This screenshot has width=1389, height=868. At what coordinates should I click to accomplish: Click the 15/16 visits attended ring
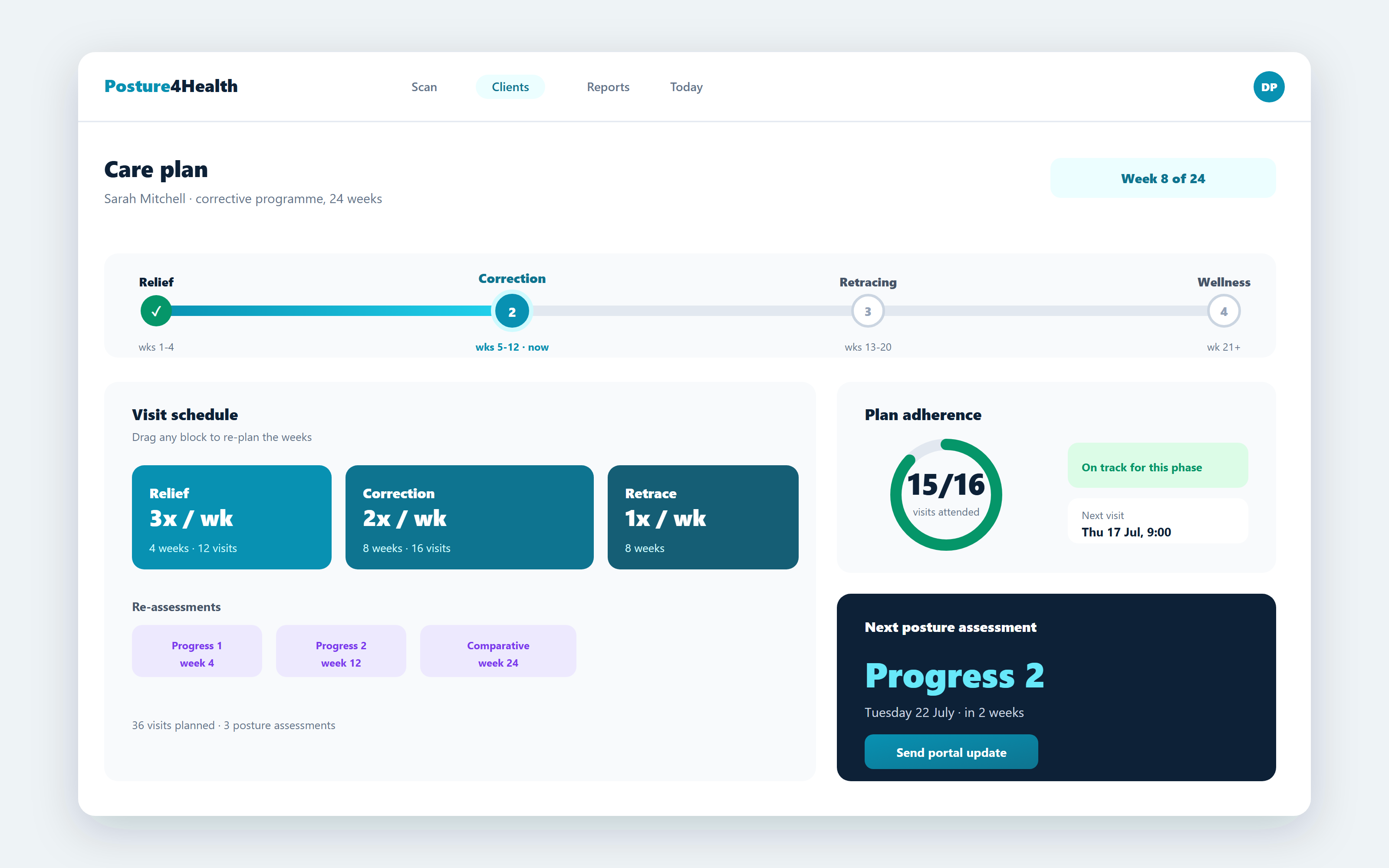point(946,495)
